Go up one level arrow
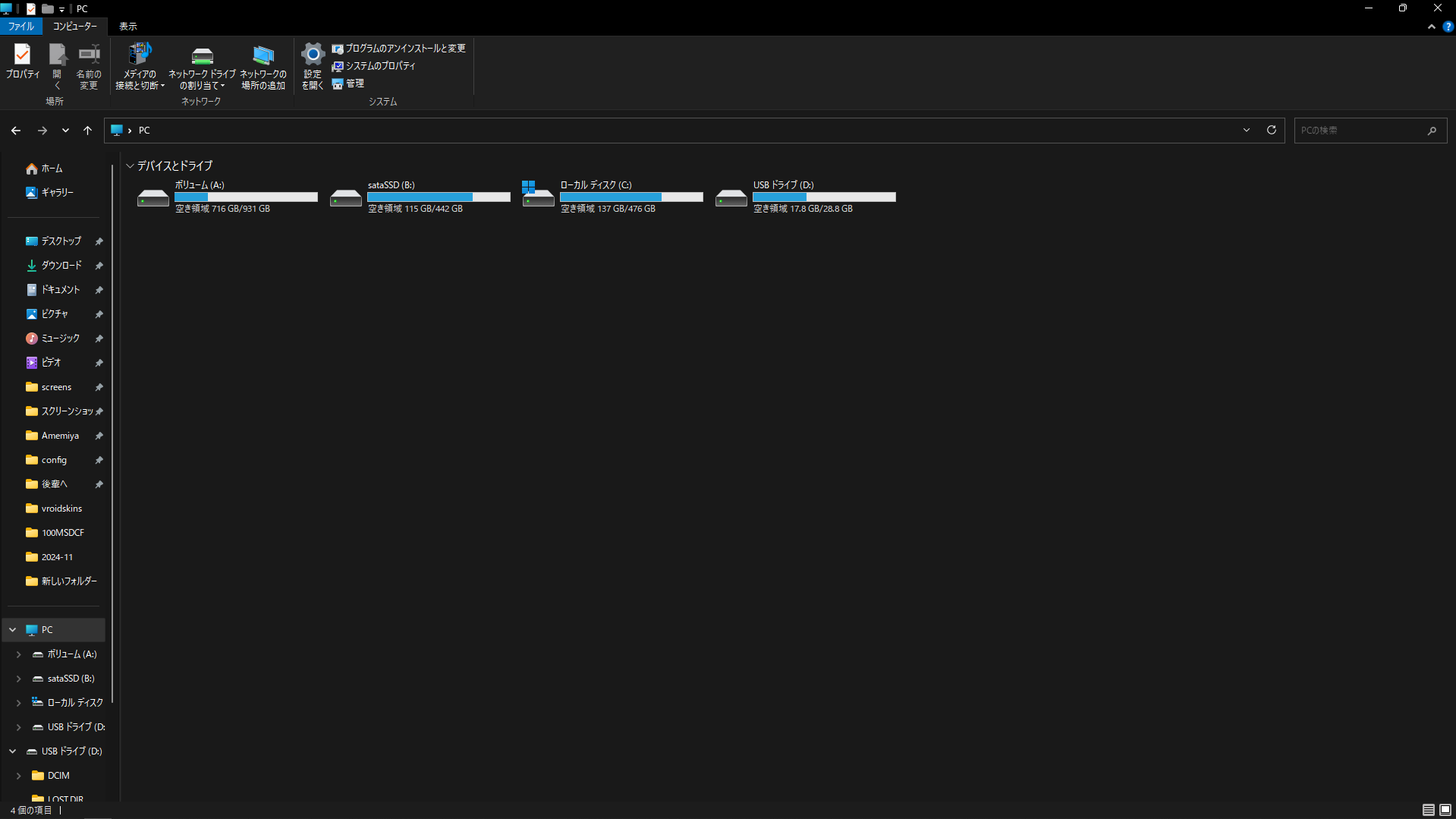This screenshot has width=1456, height=819. pos(88,131)
